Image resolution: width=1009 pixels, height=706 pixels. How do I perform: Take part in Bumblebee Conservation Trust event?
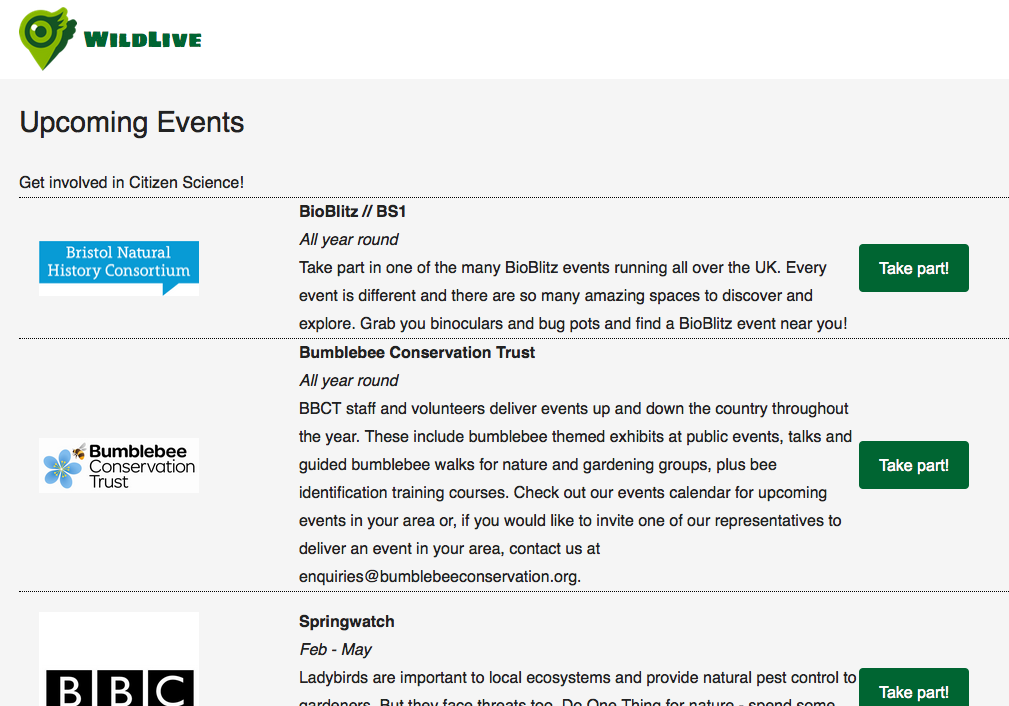click(913, 465)
